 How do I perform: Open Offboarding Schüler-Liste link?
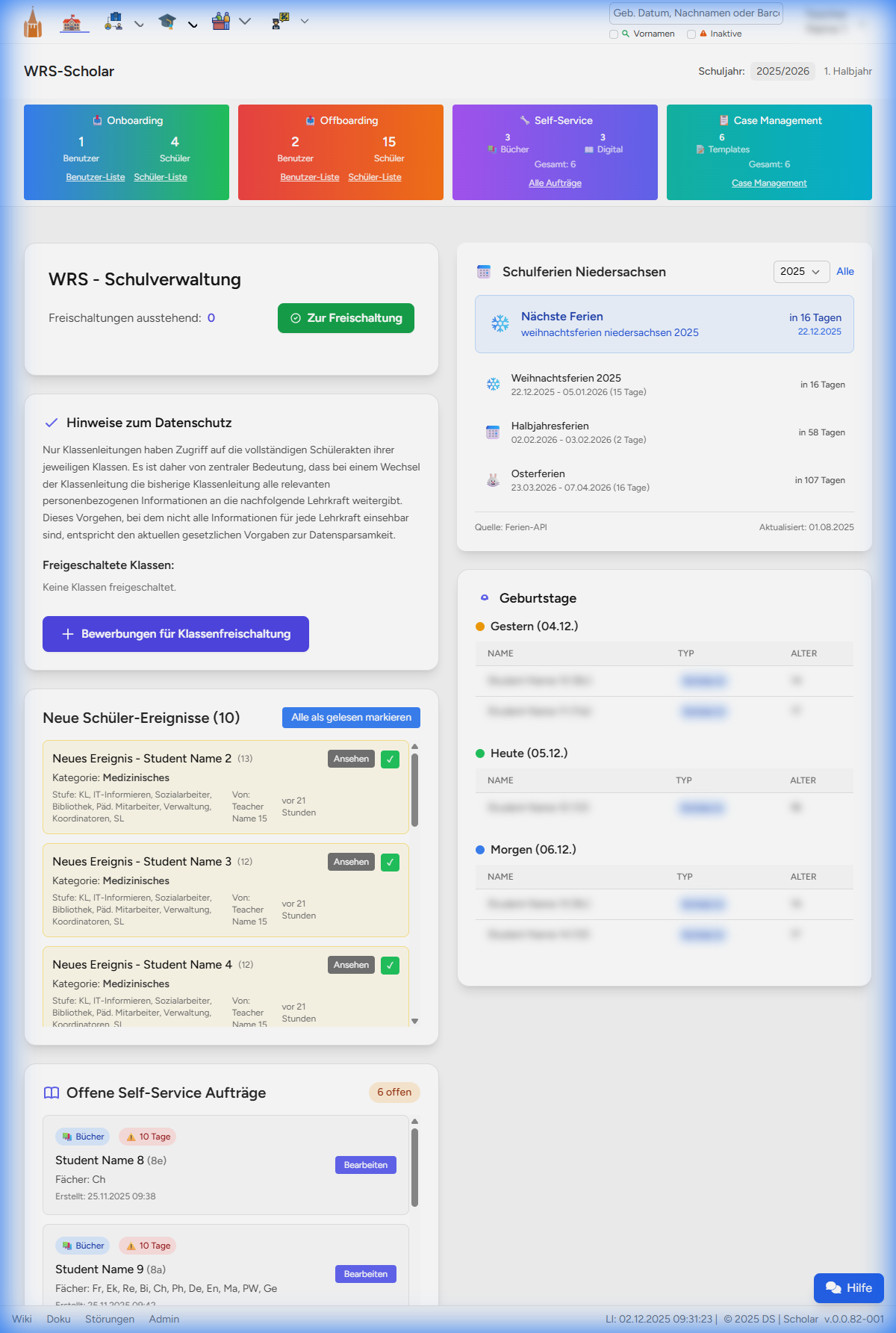(x=375, y=177)
